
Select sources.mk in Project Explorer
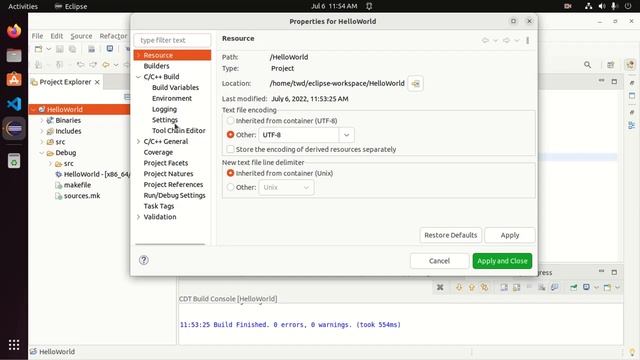click(82, 196)
